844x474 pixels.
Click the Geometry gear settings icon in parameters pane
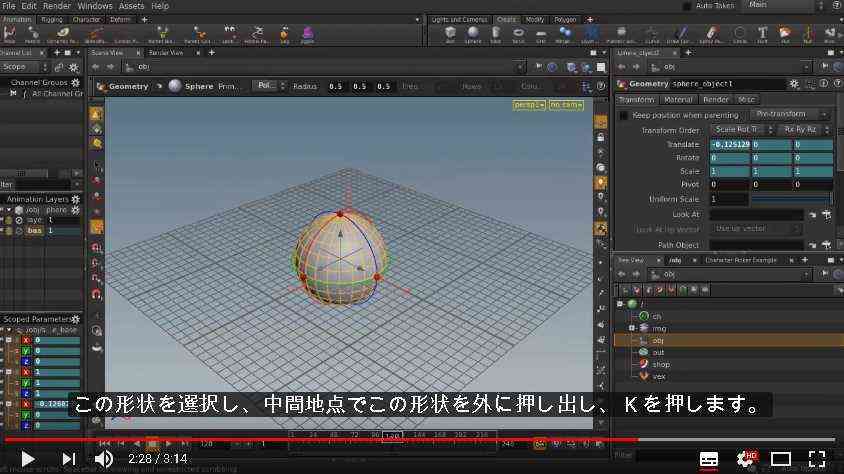(794, 84)
